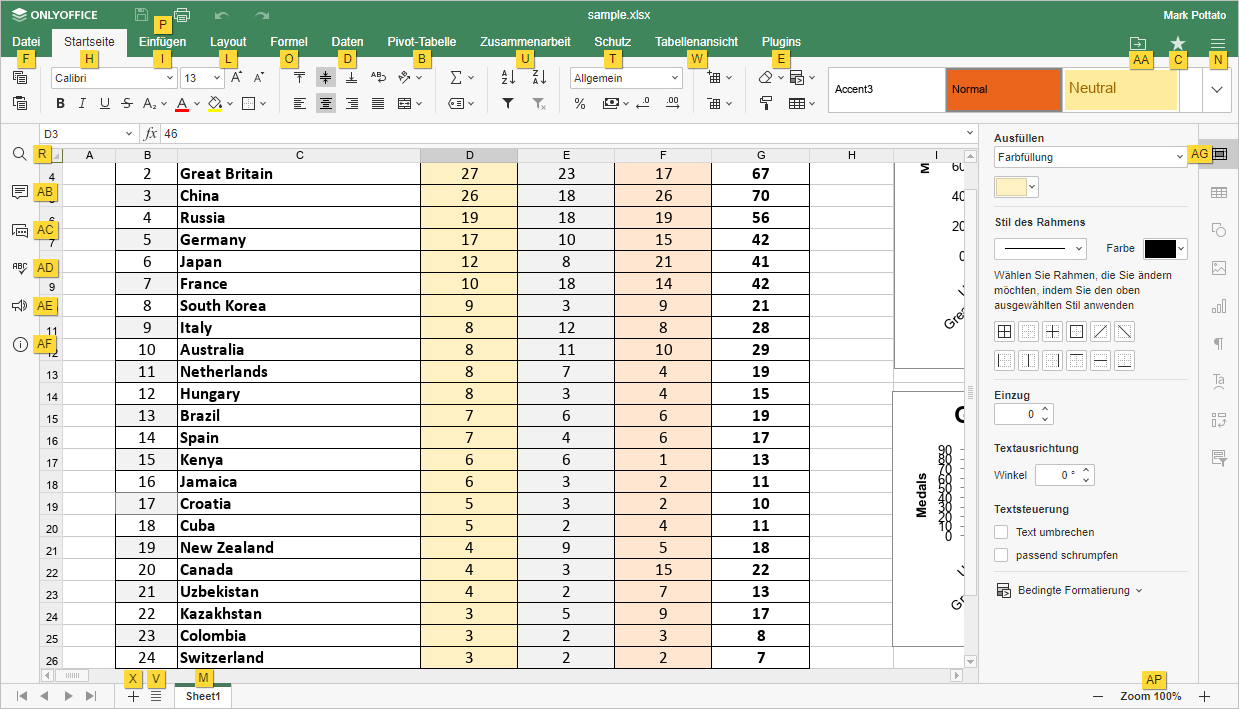Click 'Bedingte Formatierung' in the right panel
This screenshot has width=1239, height=709.
pos(1073,591)
